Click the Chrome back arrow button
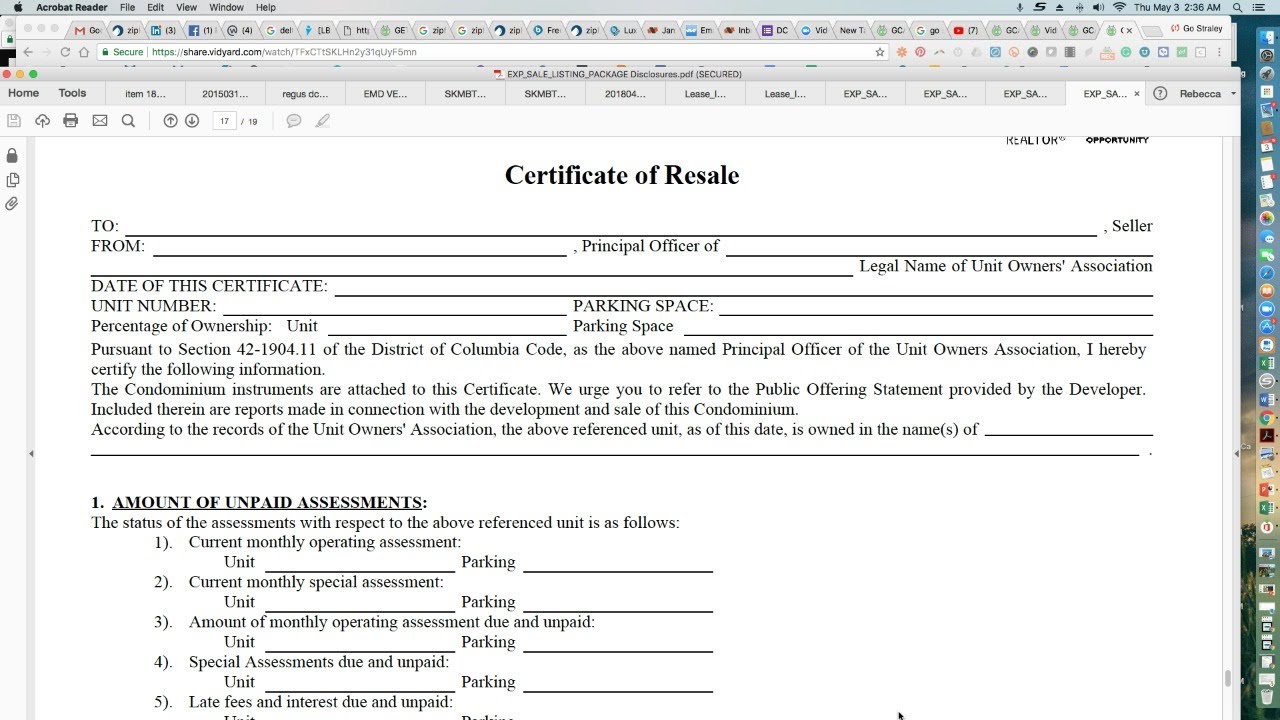Image resolution: width=1280 pixels, height=720 pixels. tap(28, 52)
